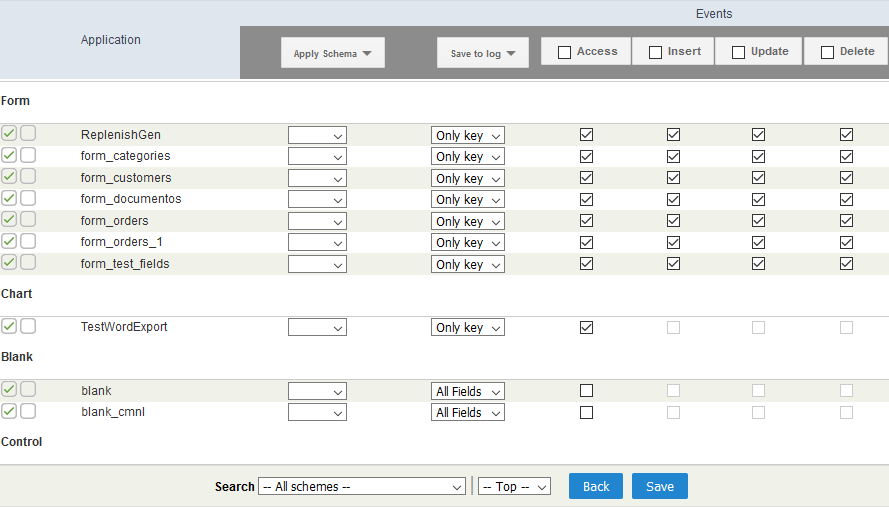
Task: Click green check-all icon for ReplenishGen row
Action: point(9,133)
